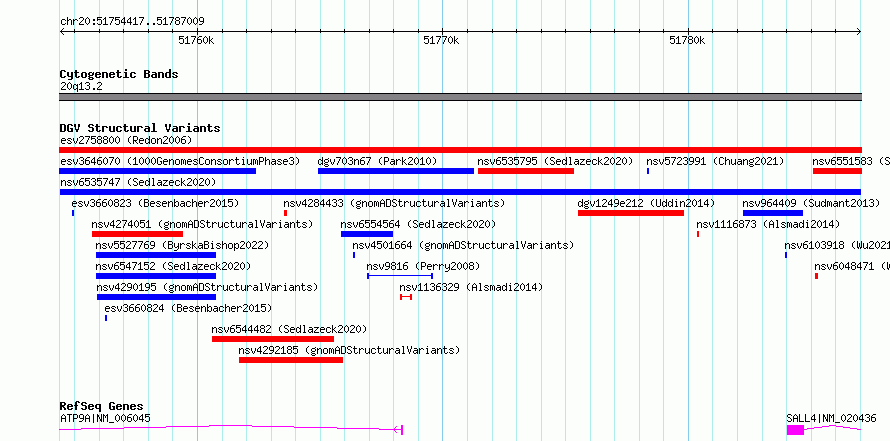The height and width of the screenshot is (441, 890).
Task: Open dgv703n67 (Park2010) variant label
Action: (377, 161)
